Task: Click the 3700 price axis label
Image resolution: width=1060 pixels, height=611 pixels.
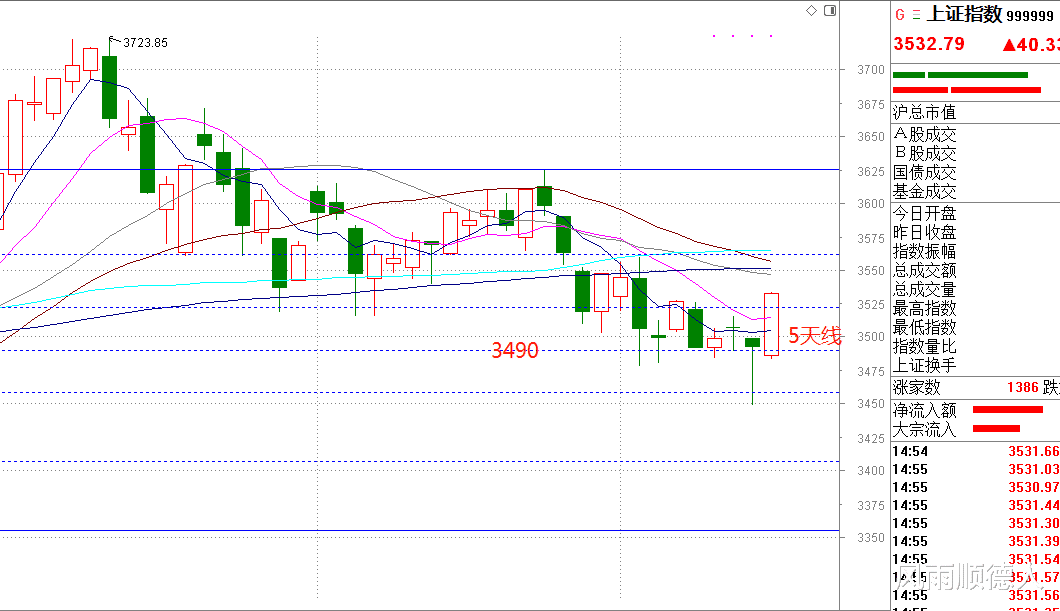Action: click(871, 70)
